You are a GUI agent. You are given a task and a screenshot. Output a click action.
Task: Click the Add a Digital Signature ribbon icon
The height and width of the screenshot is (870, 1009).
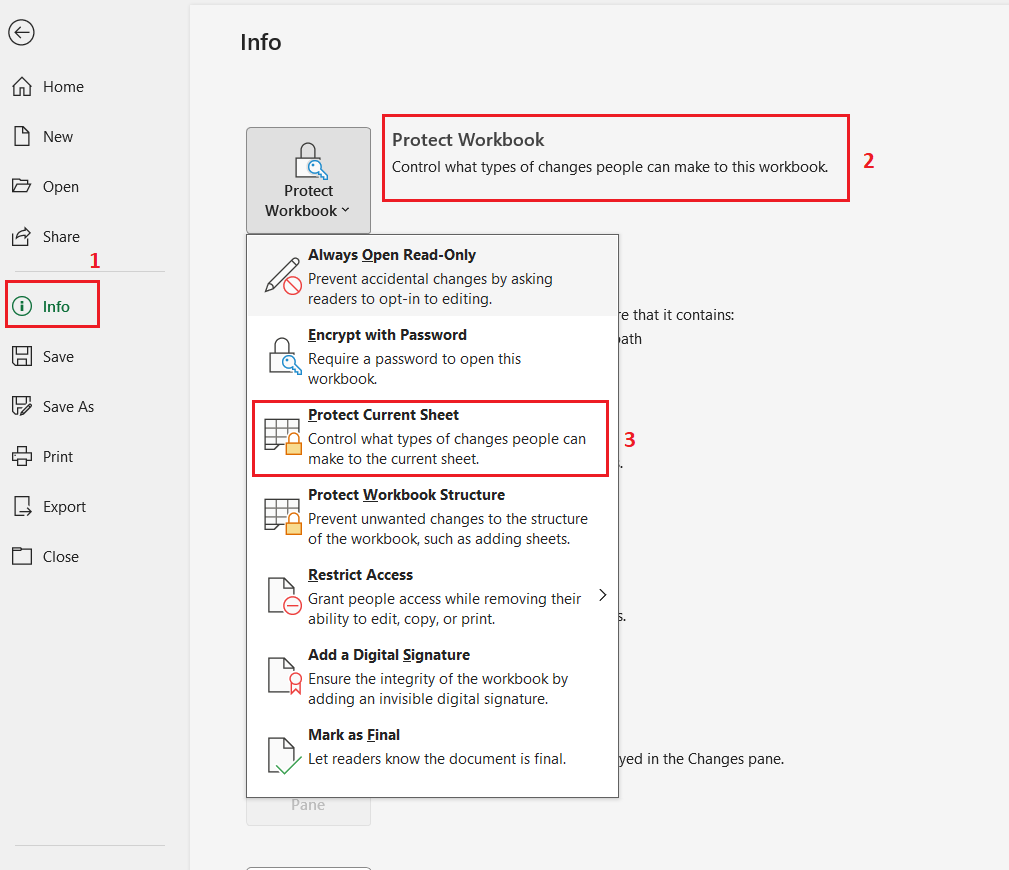pyautogui.click(x=283, y=676)
